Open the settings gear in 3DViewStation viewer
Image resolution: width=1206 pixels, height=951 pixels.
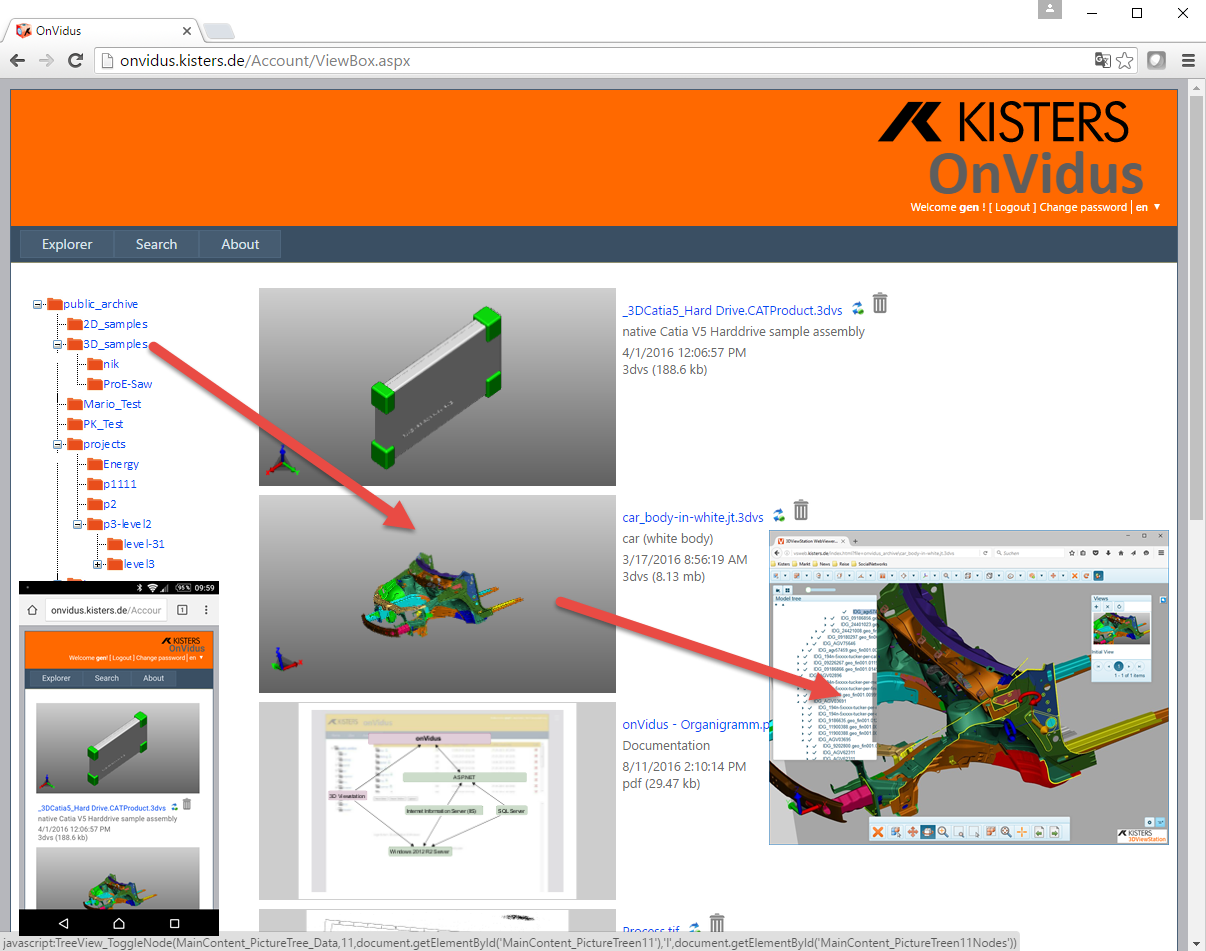1149,822
